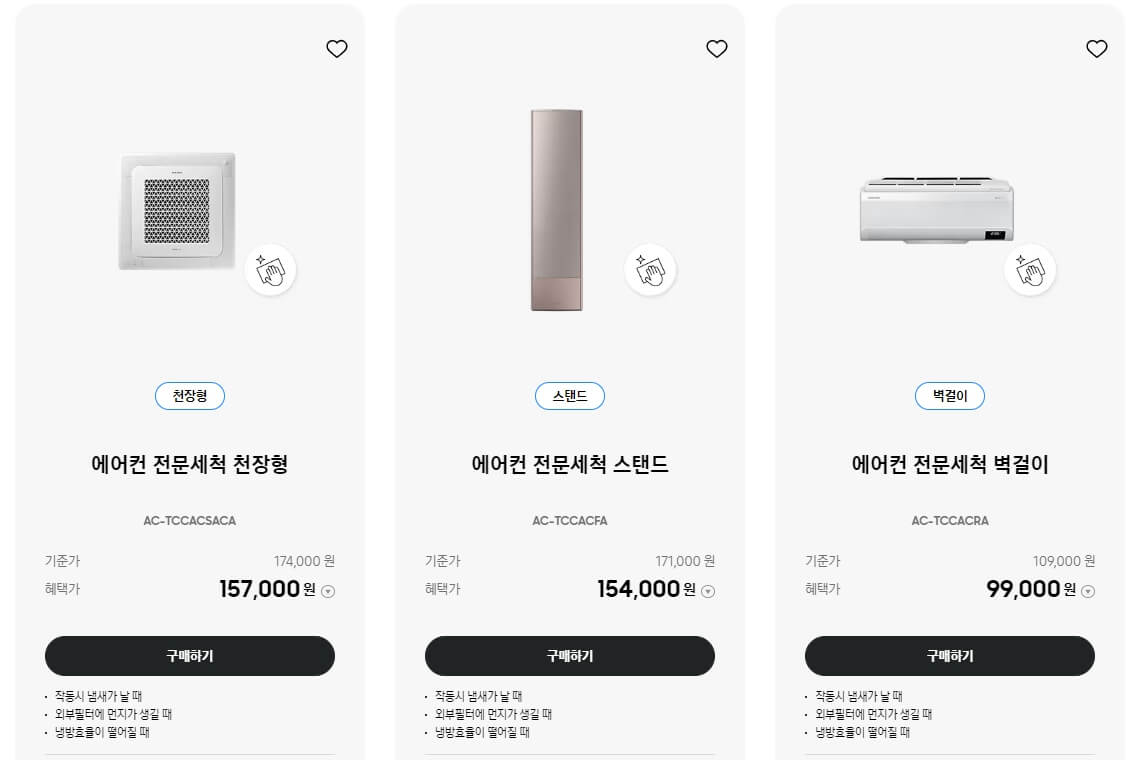Image resolution: width=1139 pixels, height=760 pixels.
Task: Select the cleaning hand icon beside ceiling air conditioner
Action: pyautogui.click(x=270, y=269)
